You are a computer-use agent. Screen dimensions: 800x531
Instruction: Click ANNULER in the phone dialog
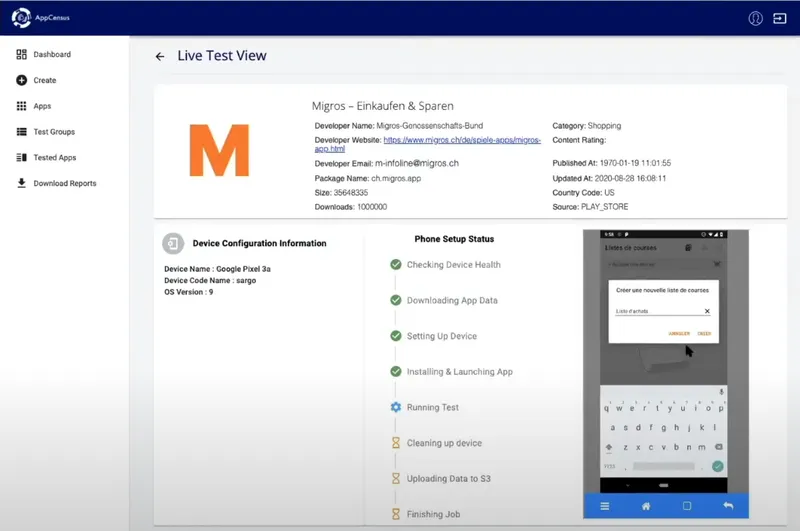tap(679, 334)
